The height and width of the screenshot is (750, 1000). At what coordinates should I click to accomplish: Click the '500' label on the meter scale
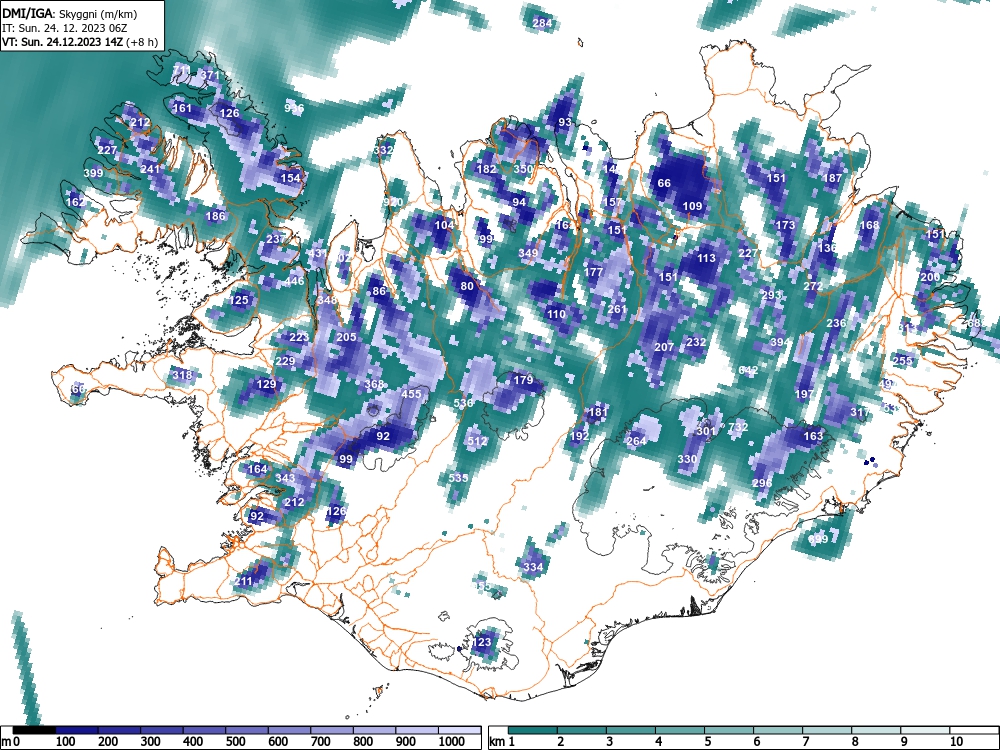pyautogui.click(x=235, y=742)
